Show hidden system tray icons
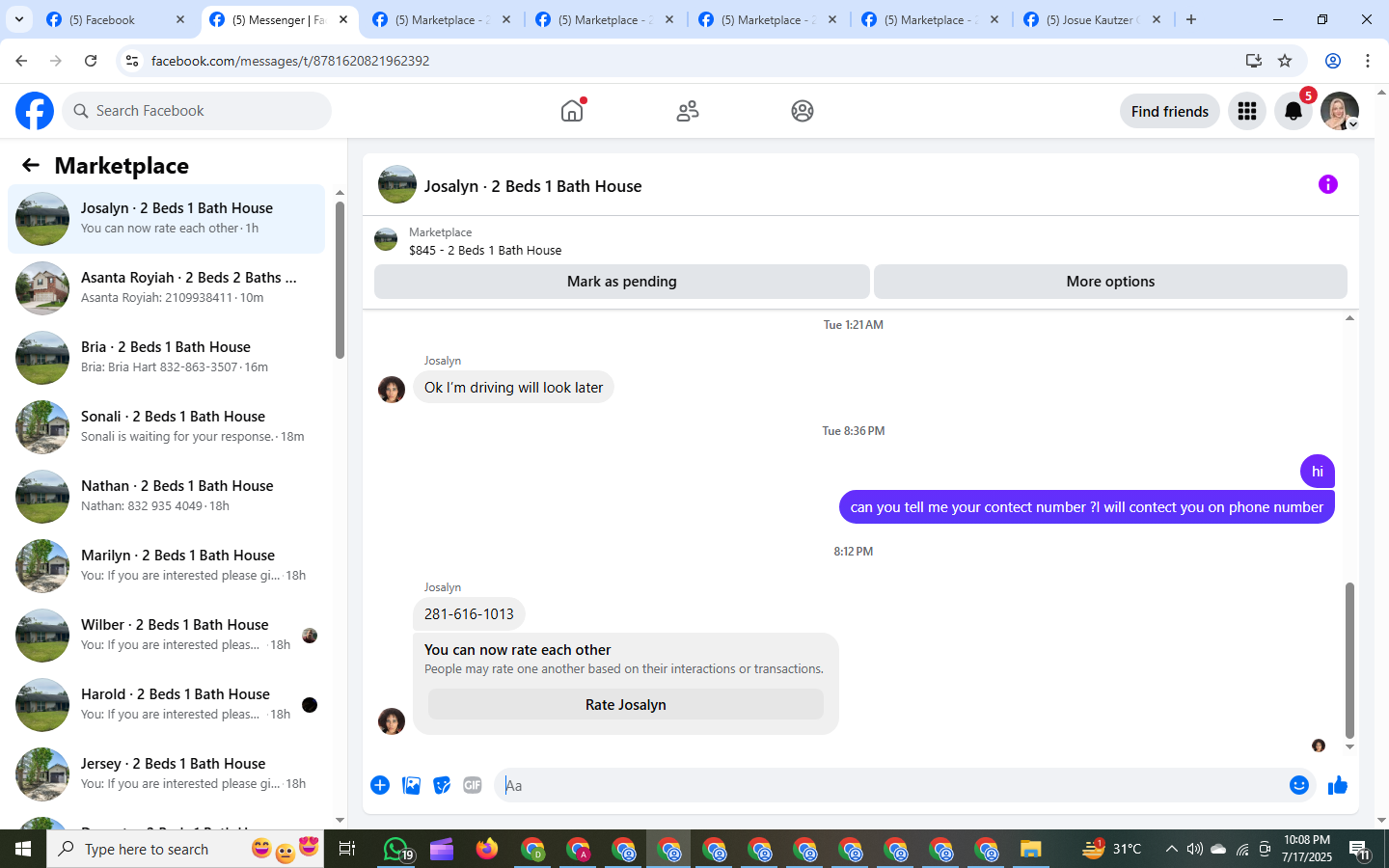Image resolution: width=1389 pixels, height=868 pixels. [x=1171, y=849]
